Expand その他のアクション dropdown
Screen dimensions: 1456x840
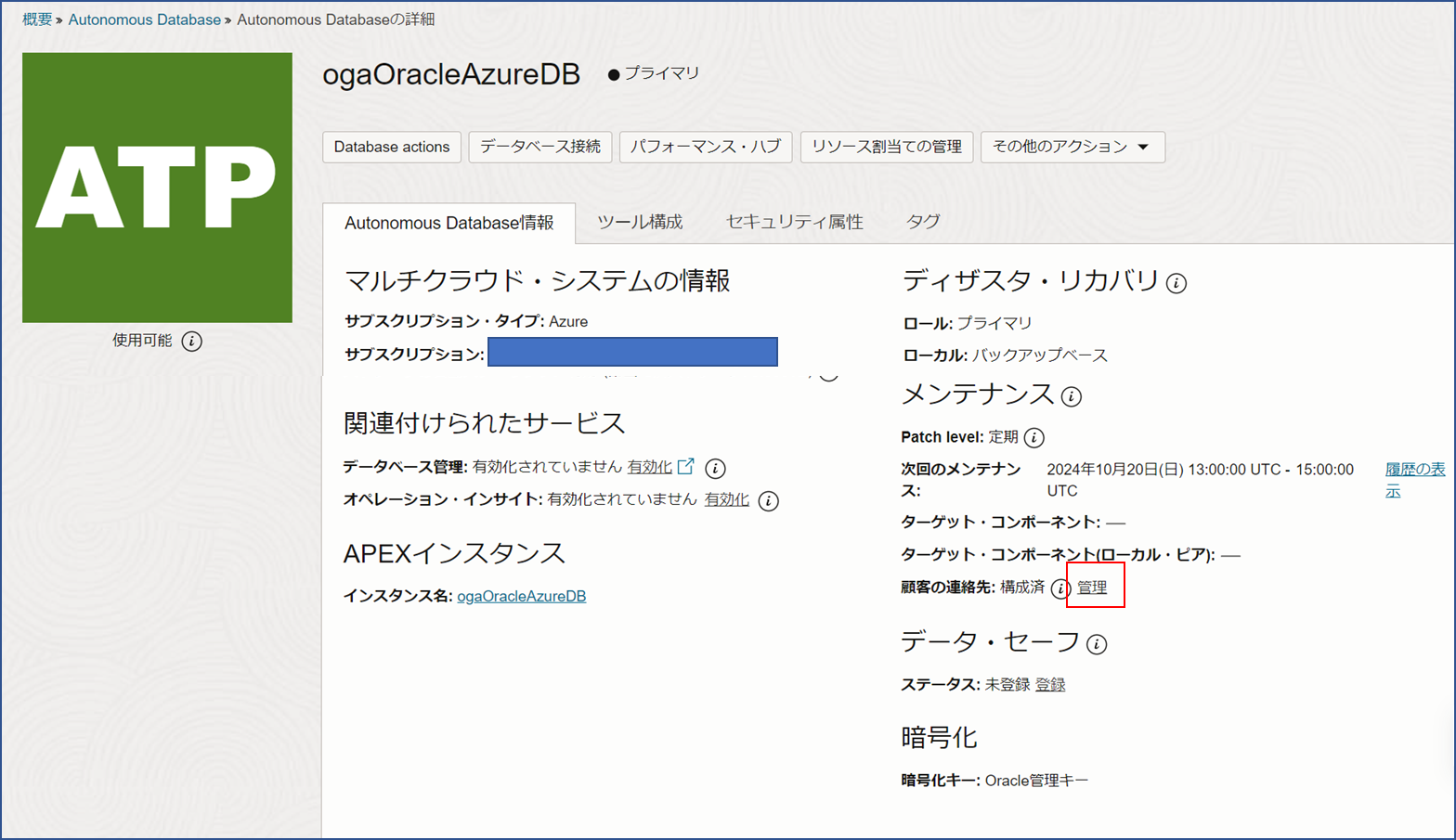[1072, 147]
